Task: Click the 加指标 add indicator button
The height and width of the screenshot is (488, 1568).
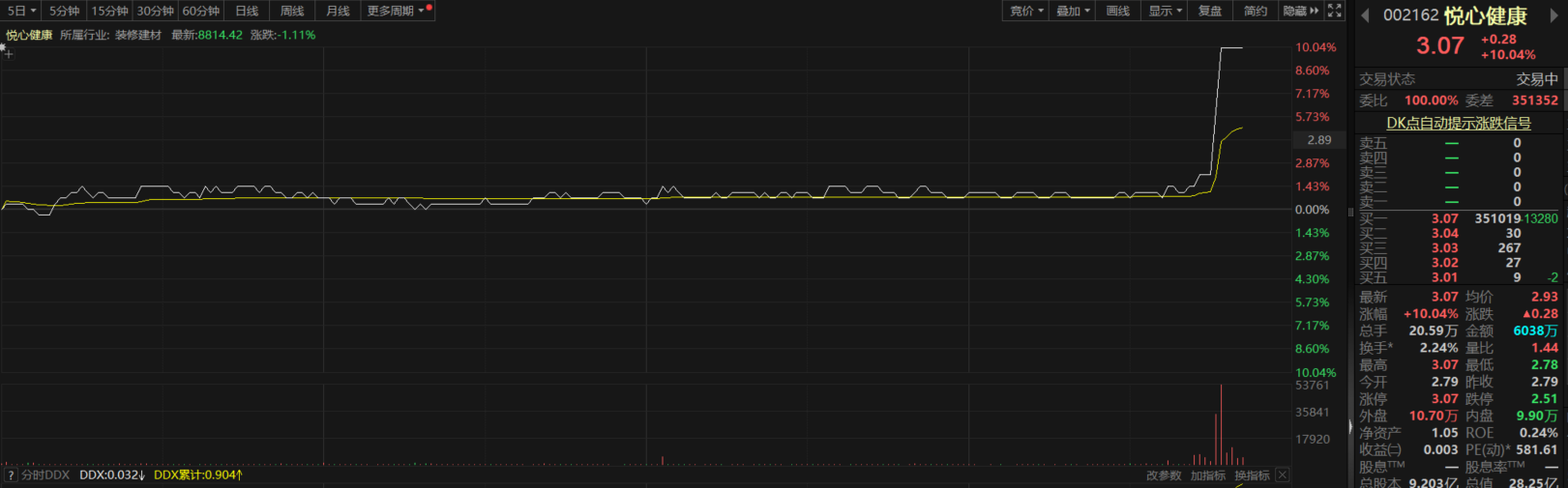Action: click(1208, 475)
